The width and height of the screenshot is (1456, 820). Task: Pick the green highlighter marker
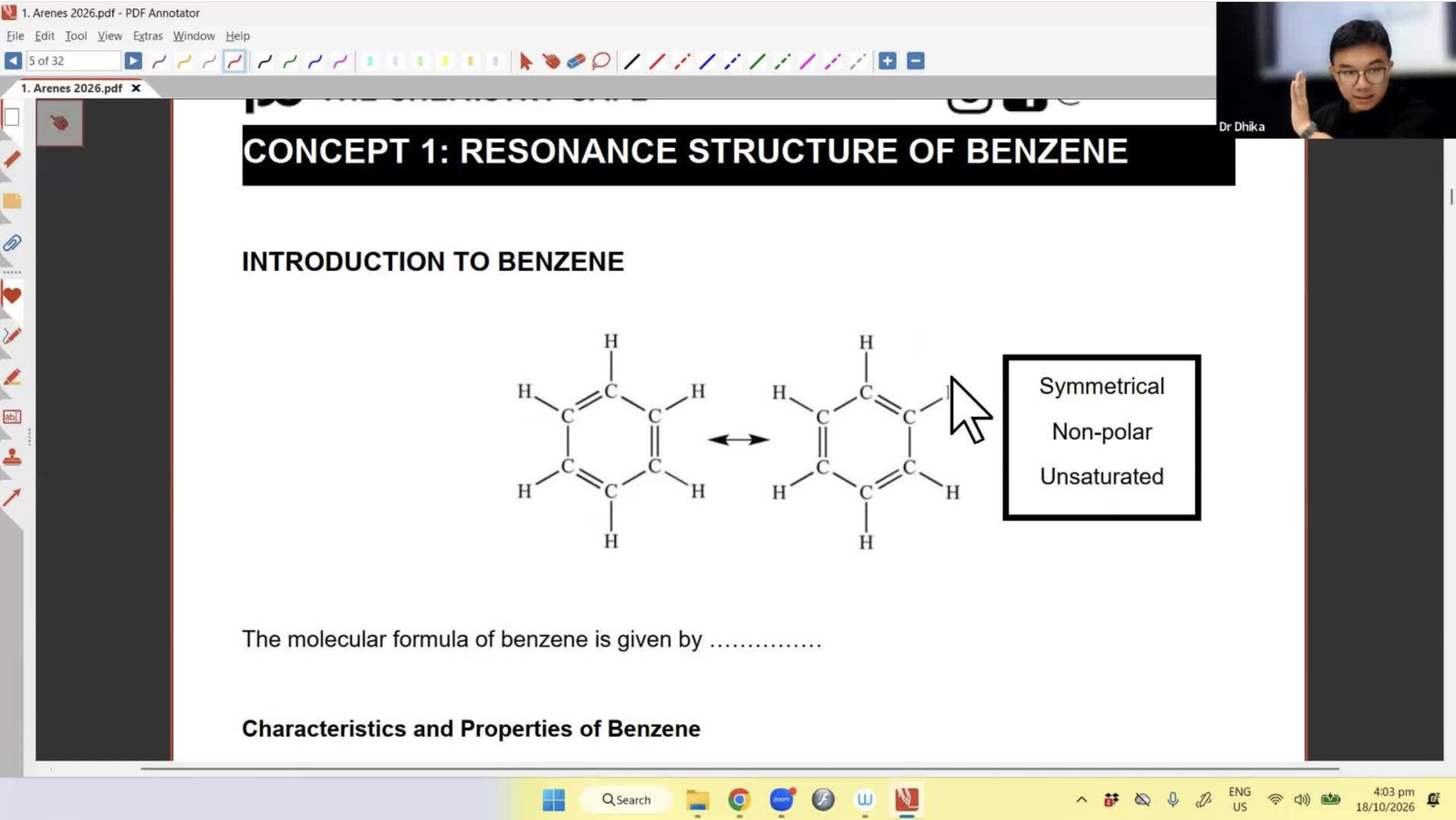[x=420, y=61]
